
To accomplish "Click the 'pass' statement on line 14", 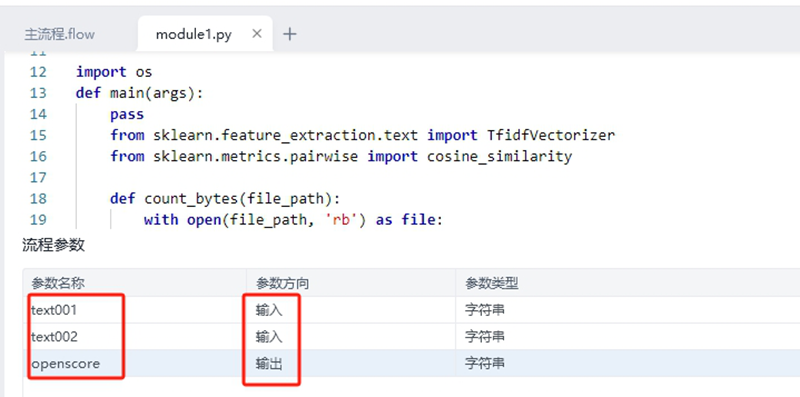I will point(127,114).
